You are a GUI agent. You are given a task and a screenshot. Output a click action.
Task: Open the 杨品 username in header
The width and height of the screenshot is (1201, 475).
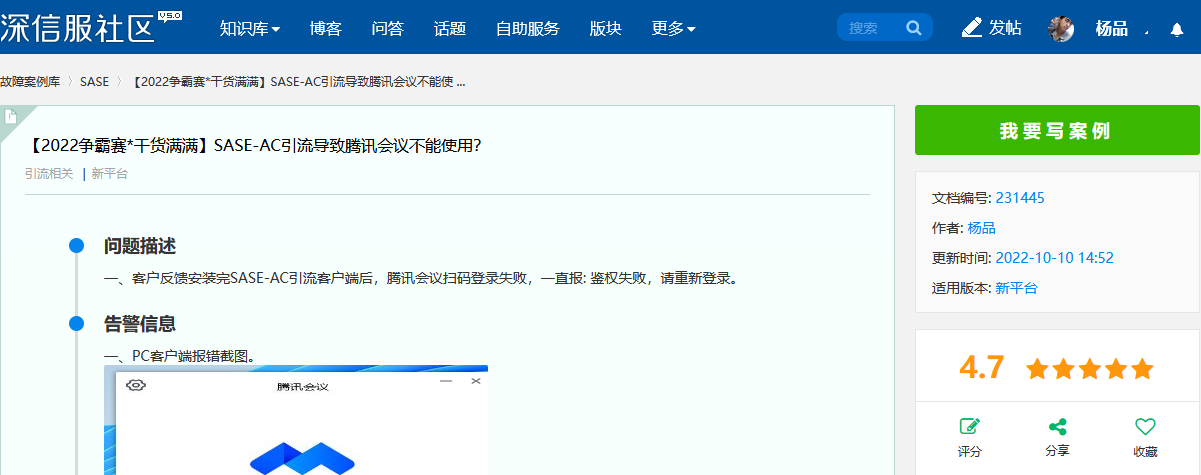(x=1112, y=28)
